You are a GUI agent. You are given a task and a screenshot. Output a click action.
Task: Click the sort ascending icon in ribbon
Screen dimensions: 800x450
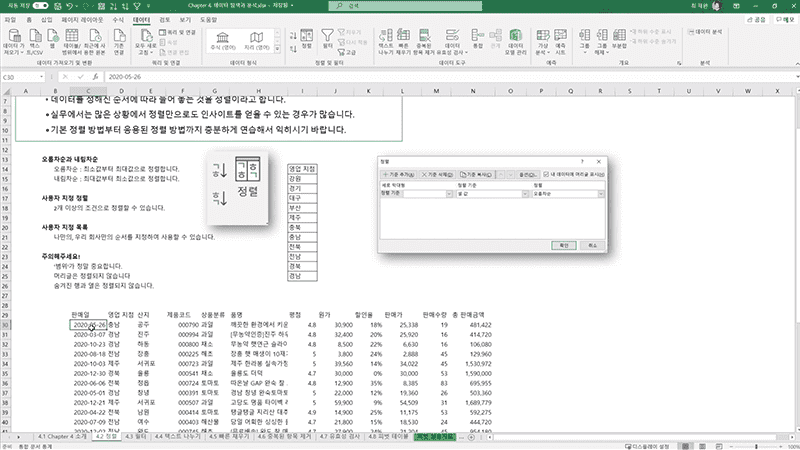point(293,35)
